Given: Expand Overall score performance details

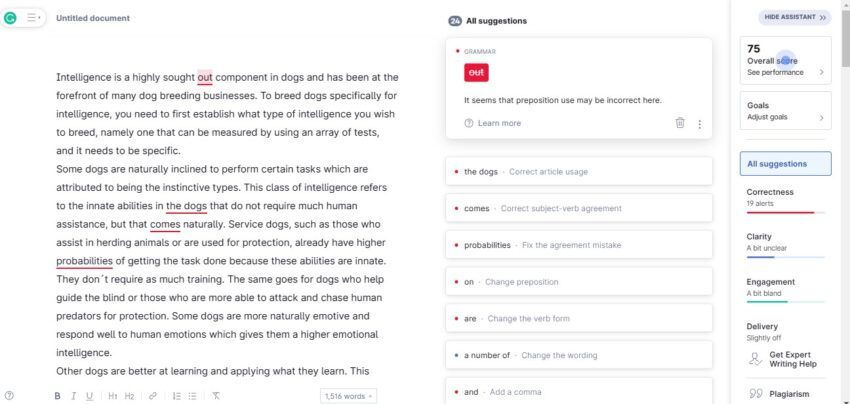Looking at the screenshot, I should [785, 61].
